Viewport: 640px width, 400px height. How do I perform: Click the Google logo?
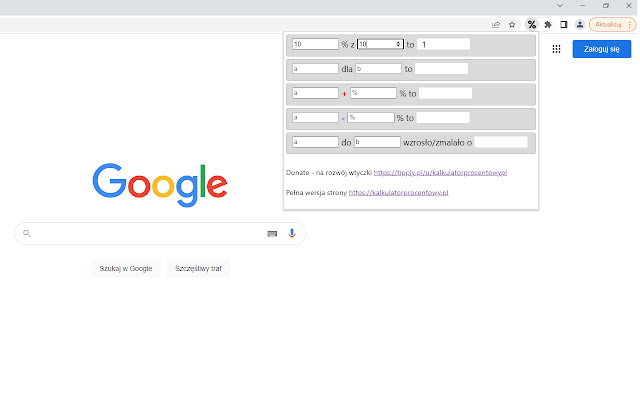pos(160,185)
